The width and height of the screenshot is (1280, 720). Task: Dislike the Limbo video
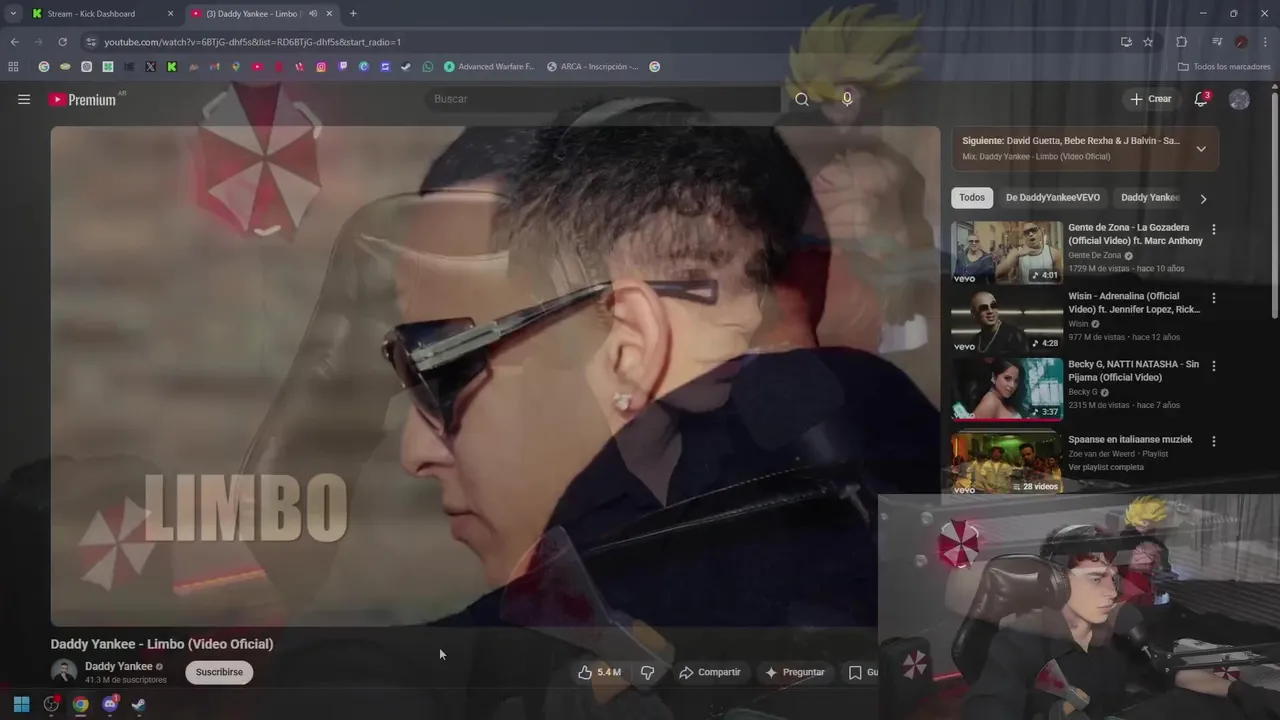coord(647,672)
